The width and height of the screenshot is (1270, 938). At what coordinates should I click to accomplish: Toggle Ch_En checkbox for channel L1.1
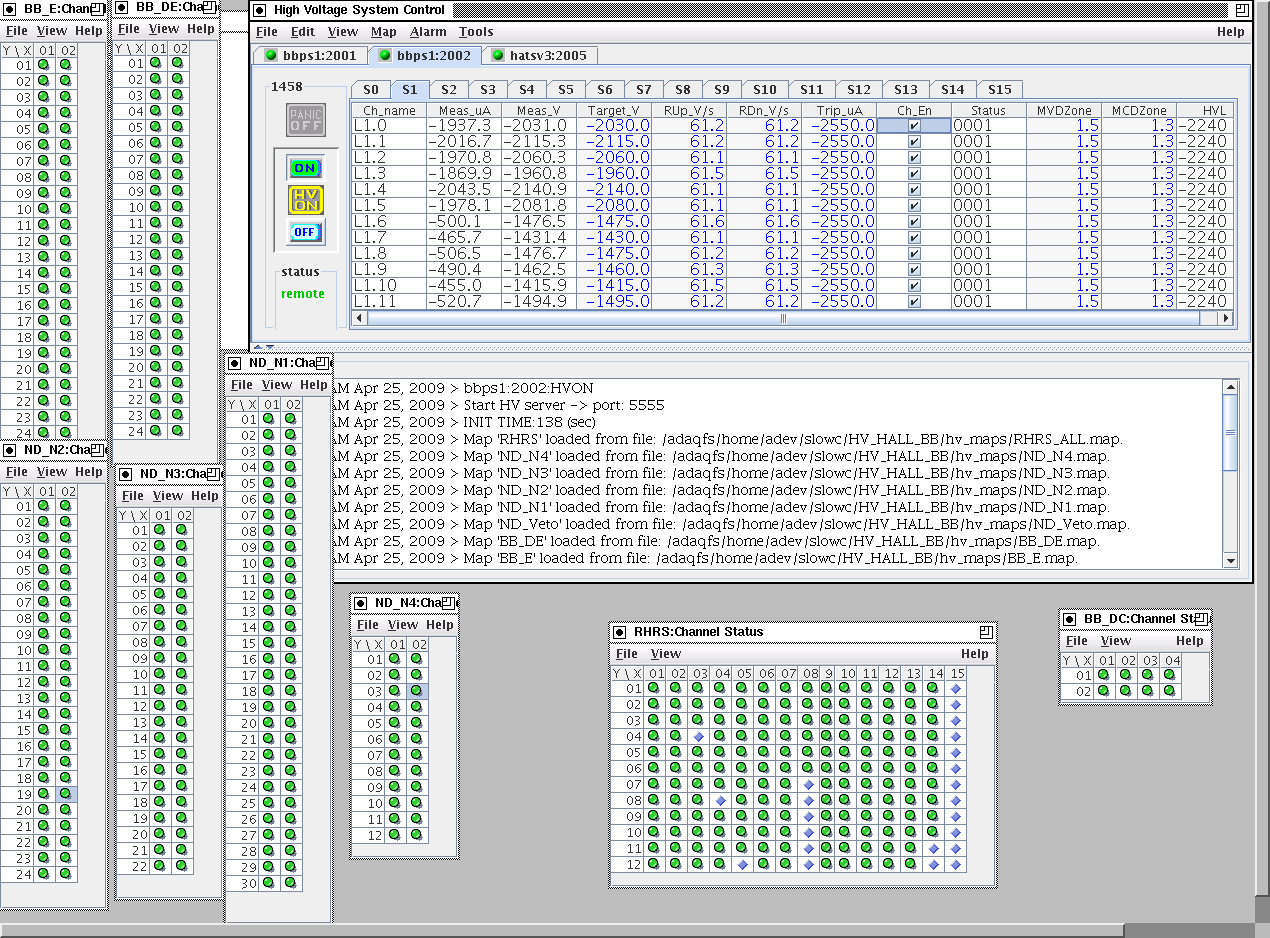pyautogui.click(x=914, y=142)
